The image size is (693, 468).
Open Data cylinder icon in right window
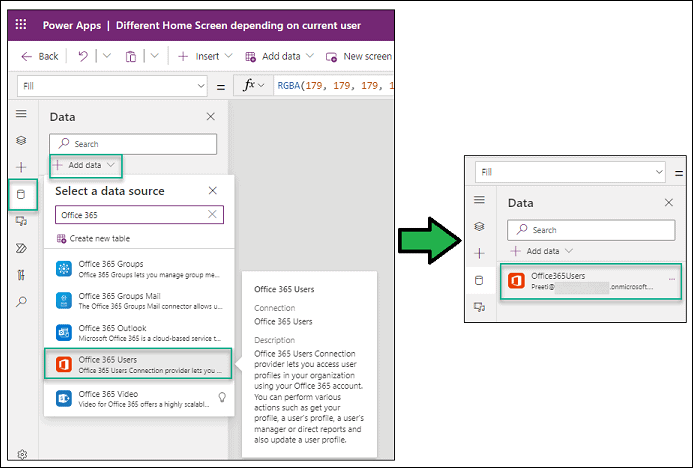pyautogui.click(x=480, y=280)
